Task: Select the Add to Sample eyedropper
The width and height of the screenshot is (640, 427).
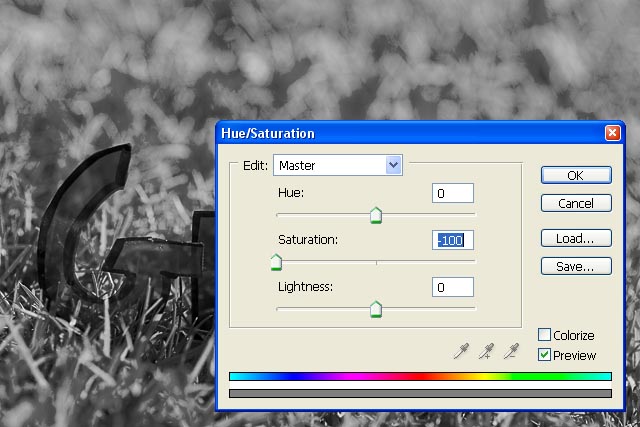Action: tap(486, 351)
